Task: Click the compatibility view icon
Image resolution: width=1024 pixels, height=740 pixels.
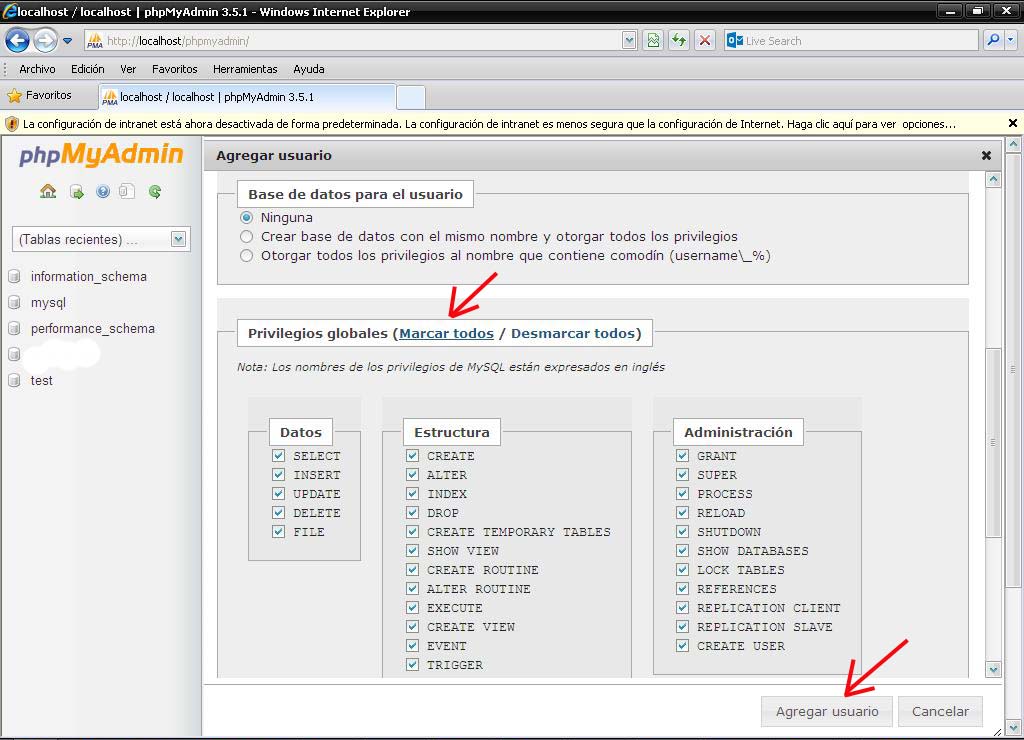Action: pos(653,40)
